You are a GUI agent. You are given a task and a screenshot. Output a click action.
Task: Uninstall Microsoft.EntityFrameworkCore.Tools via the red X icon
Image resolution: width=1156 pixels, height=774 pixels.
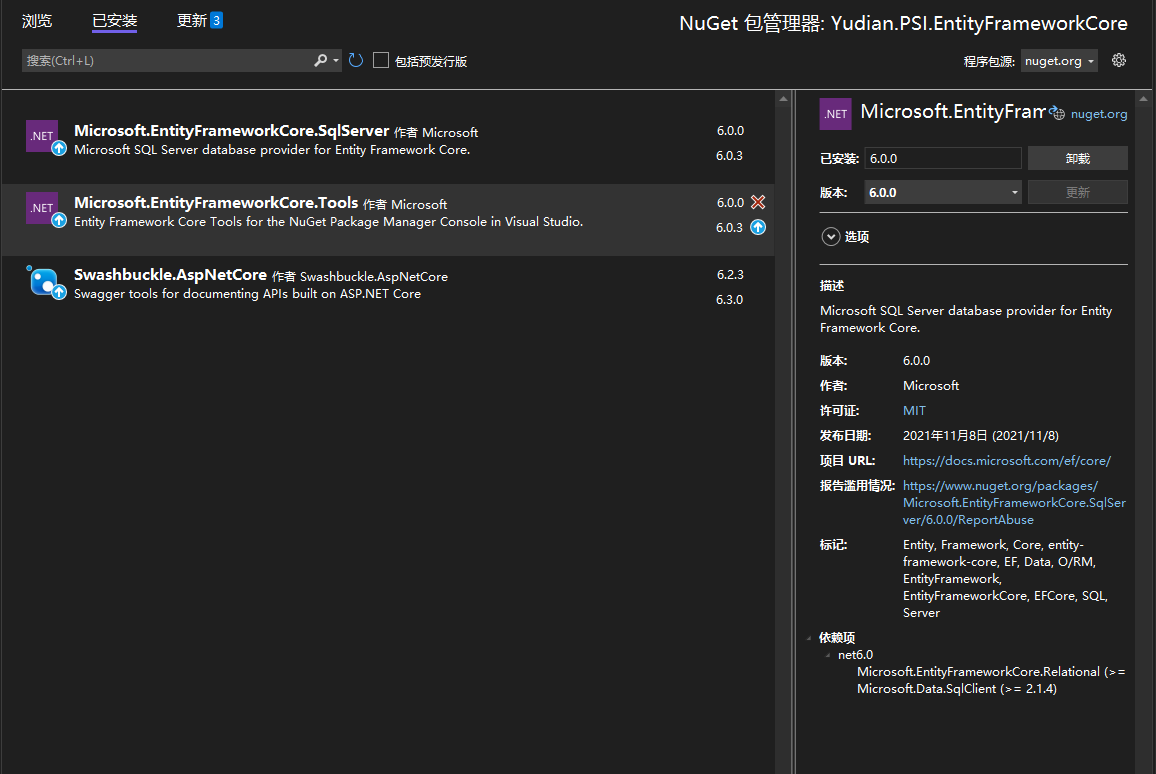click(x=758, y=202)
